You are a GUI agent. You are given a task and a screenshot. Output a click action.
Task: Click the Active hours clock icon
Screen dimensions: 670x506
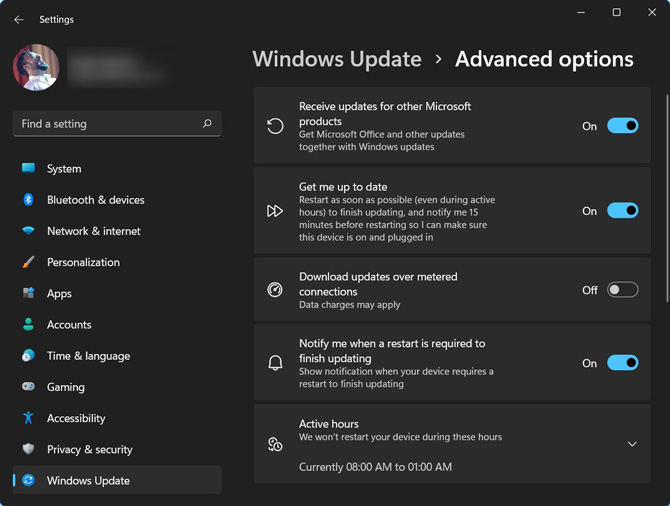click(275, 444)
